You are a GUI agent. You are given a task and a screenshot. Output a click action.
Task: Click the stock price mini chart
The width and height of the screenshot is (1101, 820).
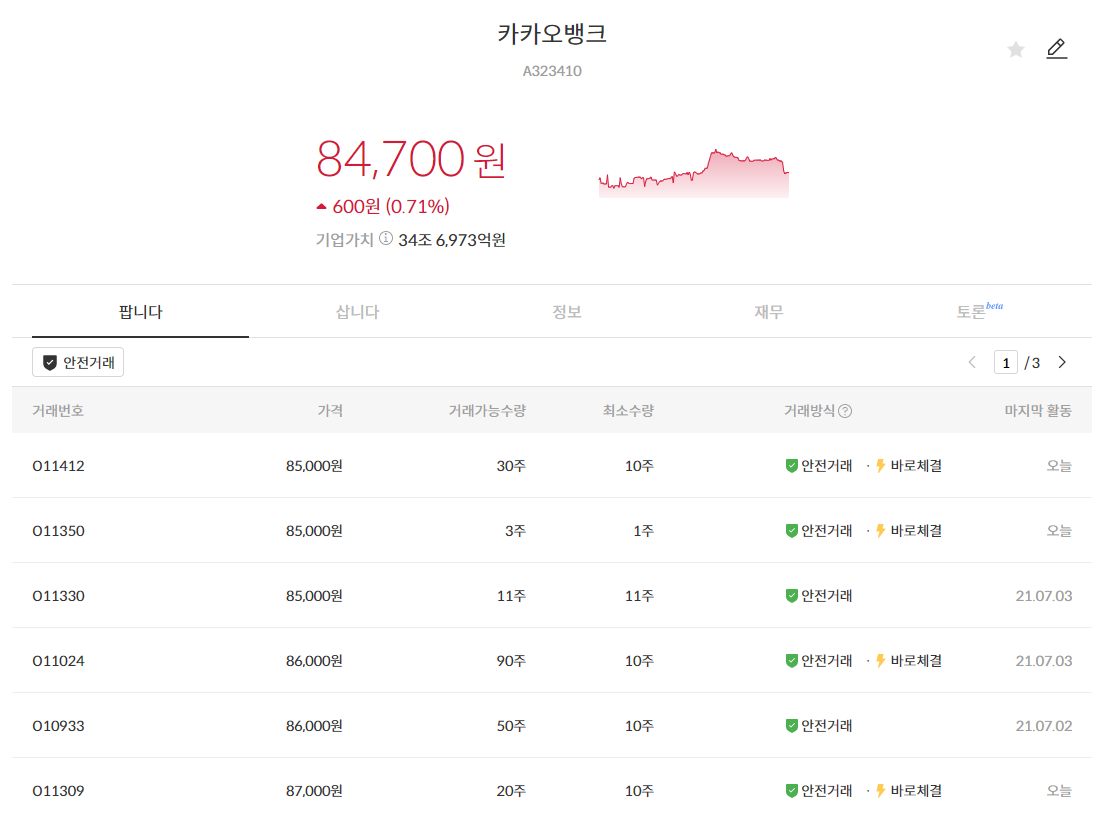pyautogui.click(x=694, y=173)
